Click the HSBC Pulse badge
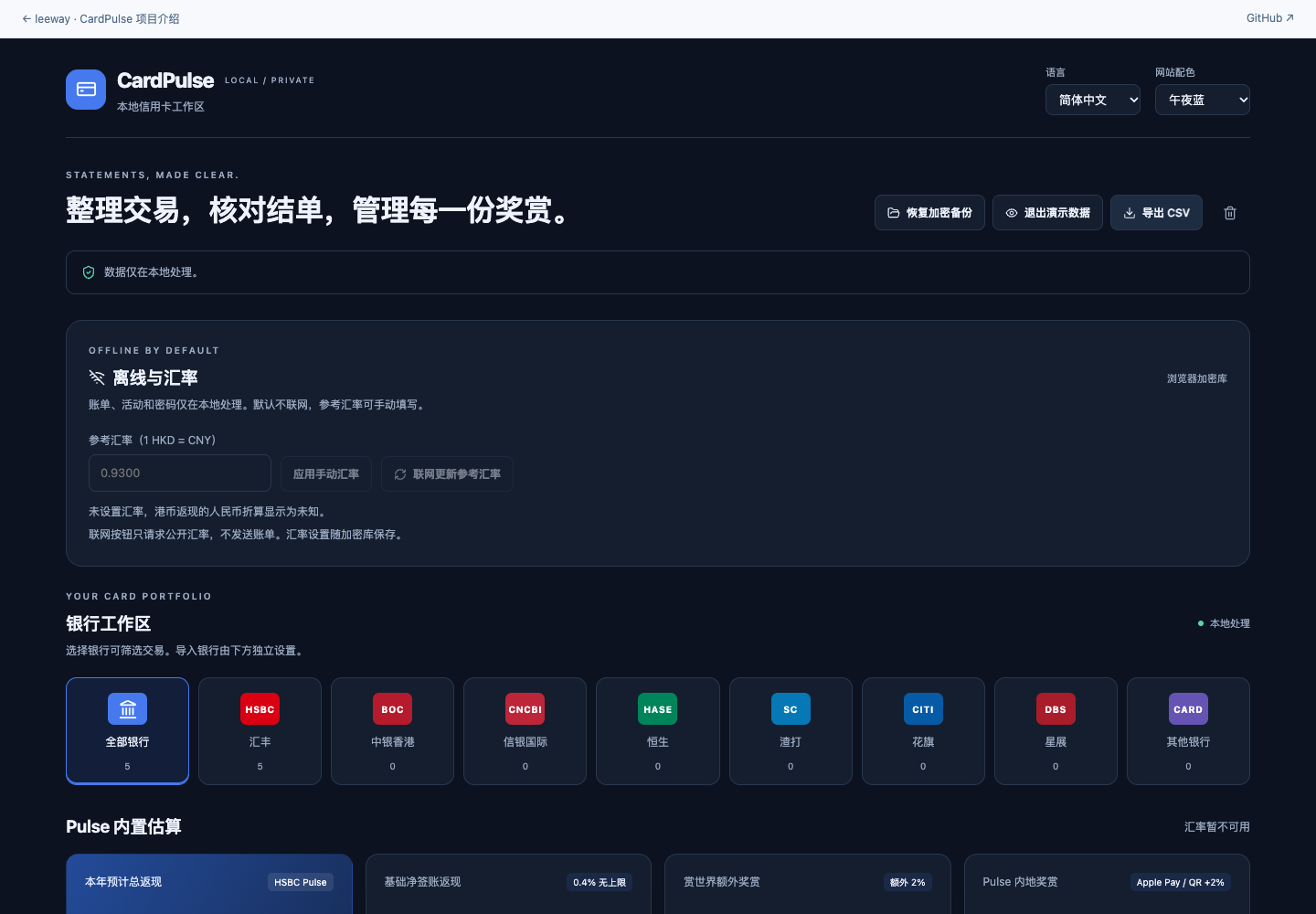 coord(301,882)
